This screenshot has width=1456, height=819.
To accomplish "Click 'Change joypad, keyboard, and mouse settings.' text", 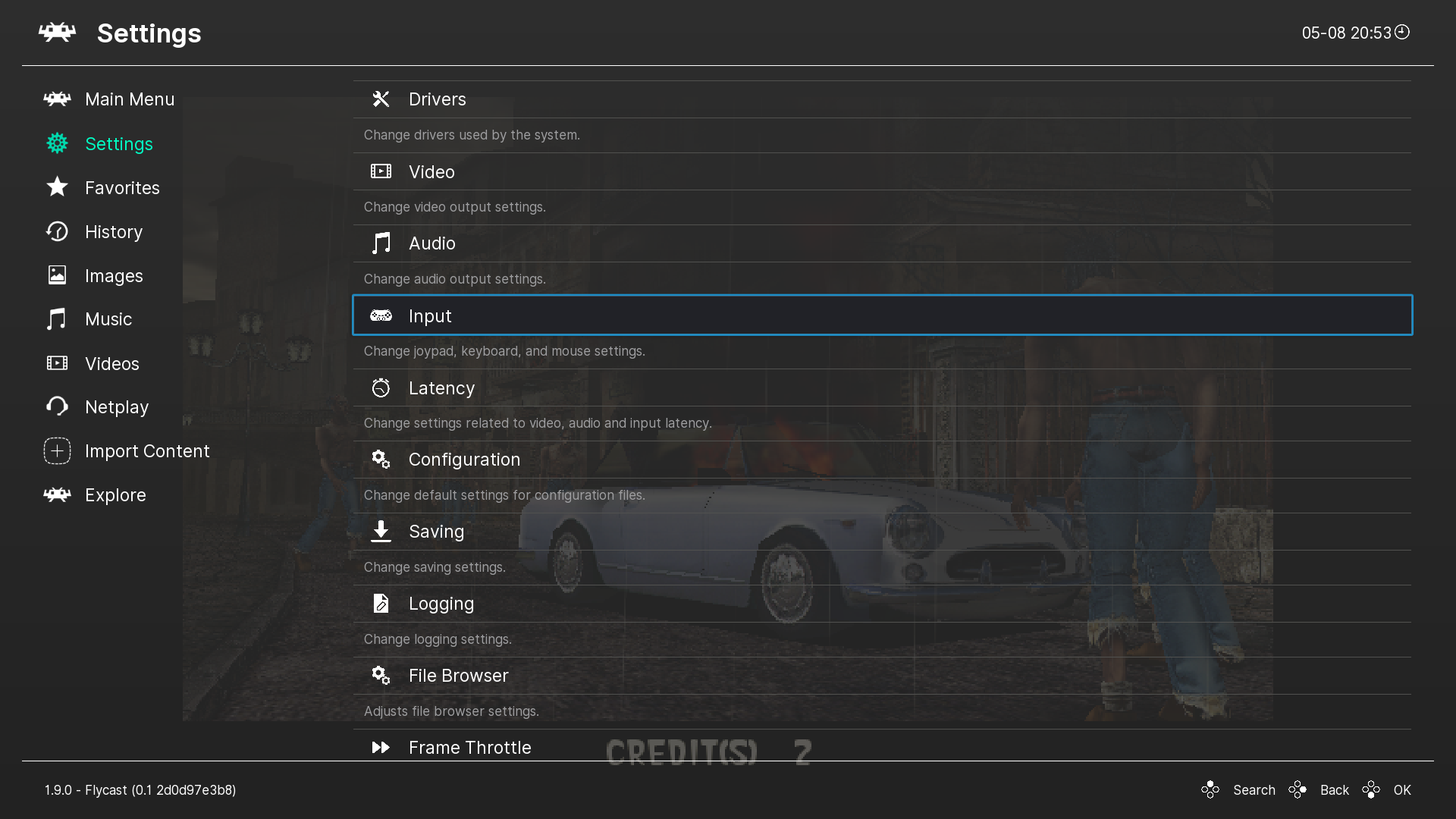I will point(504,351).
